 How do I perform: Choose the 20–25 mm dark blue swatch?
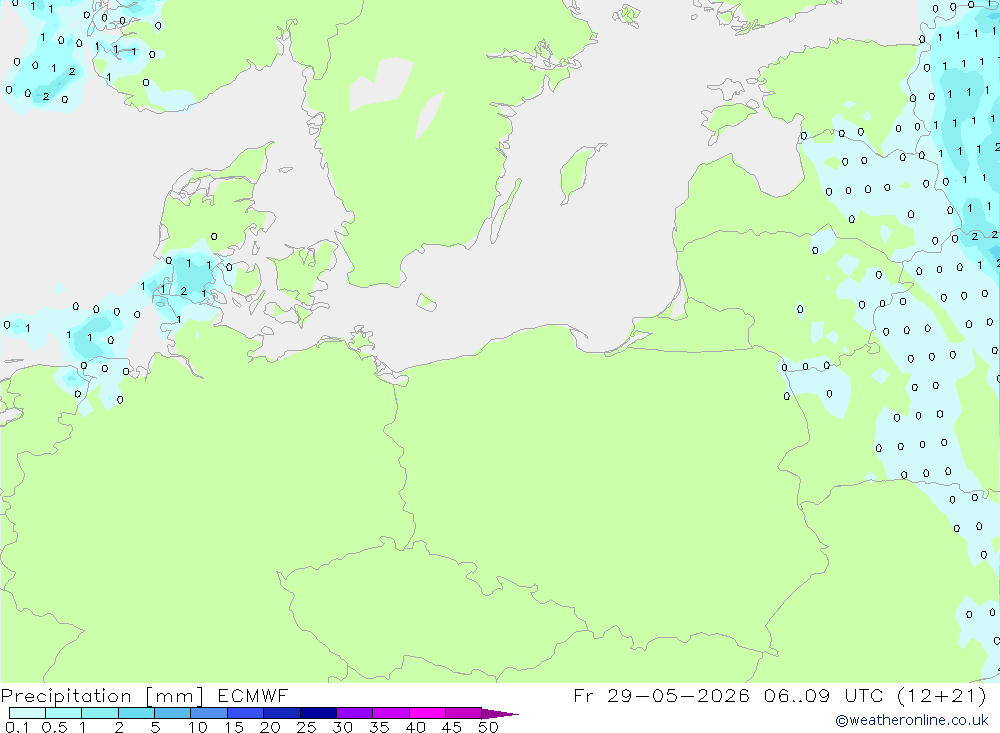pyautogui.click(x=282, y=713)
